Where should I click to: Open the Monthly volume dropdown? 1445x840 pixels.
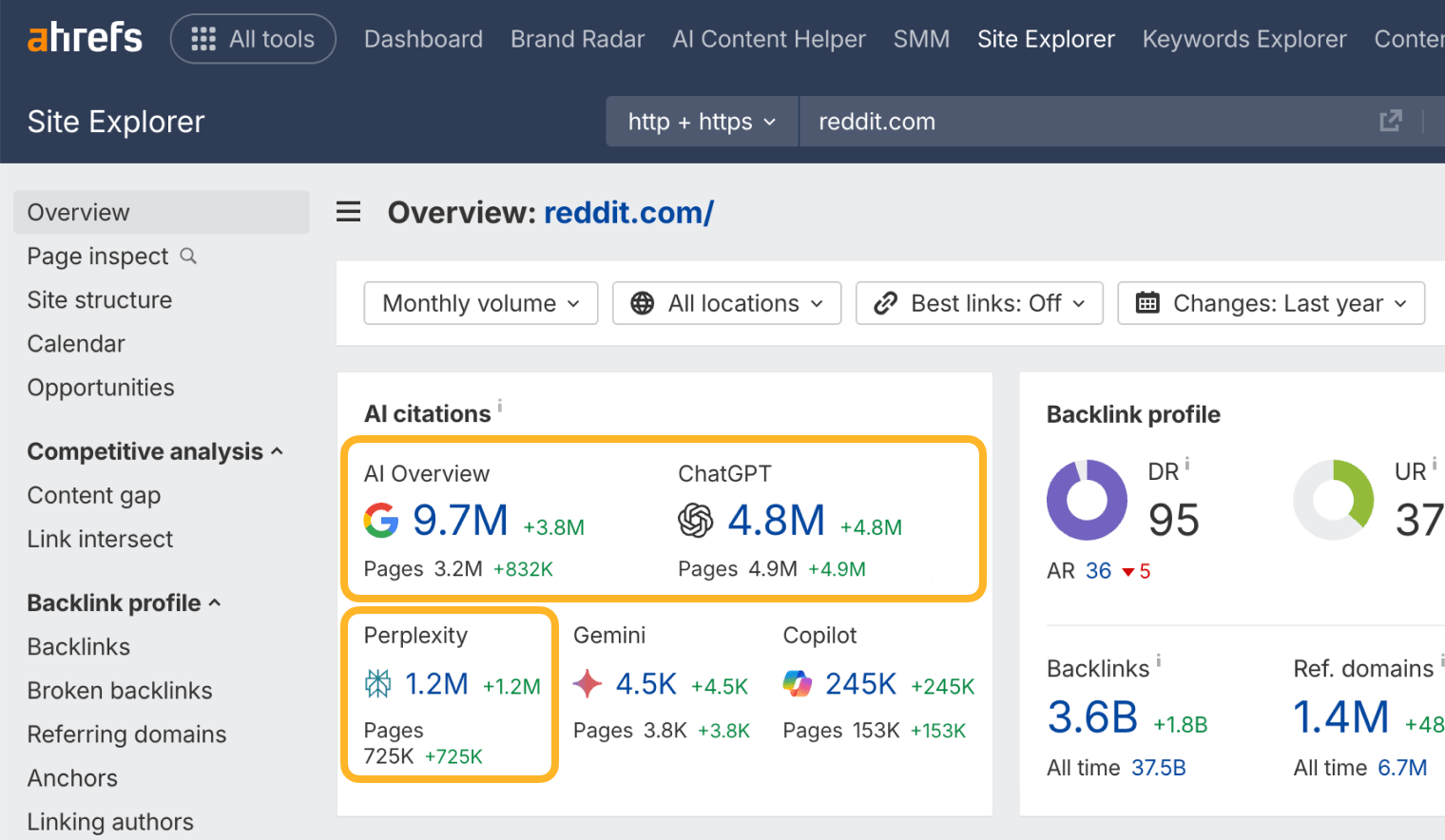click(x=481, y=303)
